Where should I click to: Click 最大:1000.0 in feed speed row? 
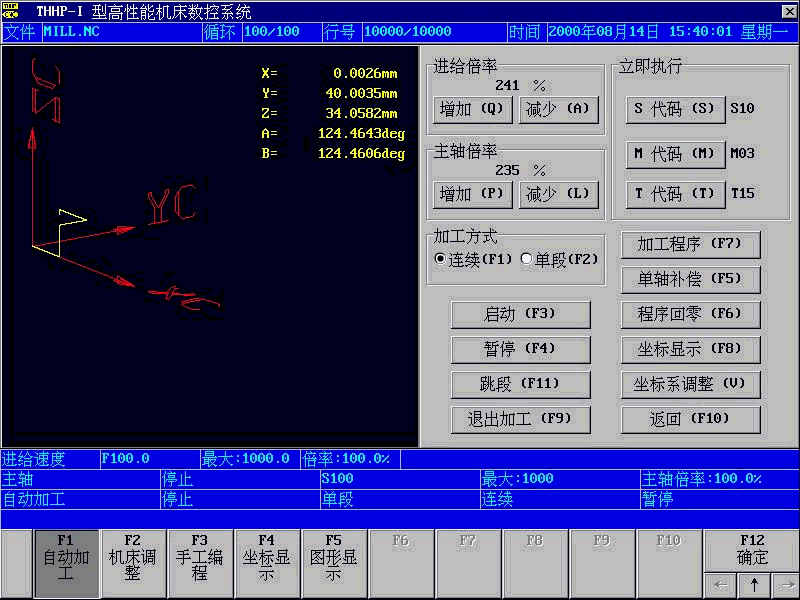click(246, 459)
